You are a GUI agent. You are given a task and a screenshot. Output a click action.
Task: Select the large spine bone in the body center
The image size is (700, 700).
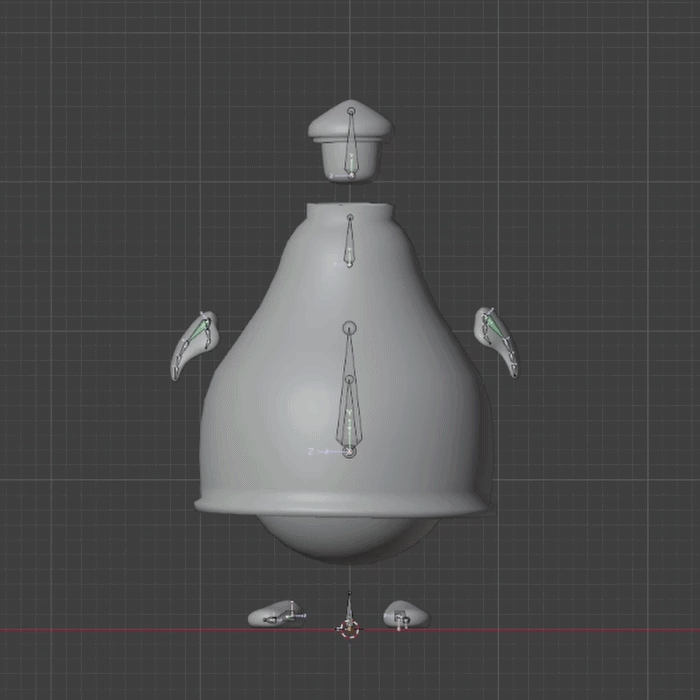(x=349, y=388)
